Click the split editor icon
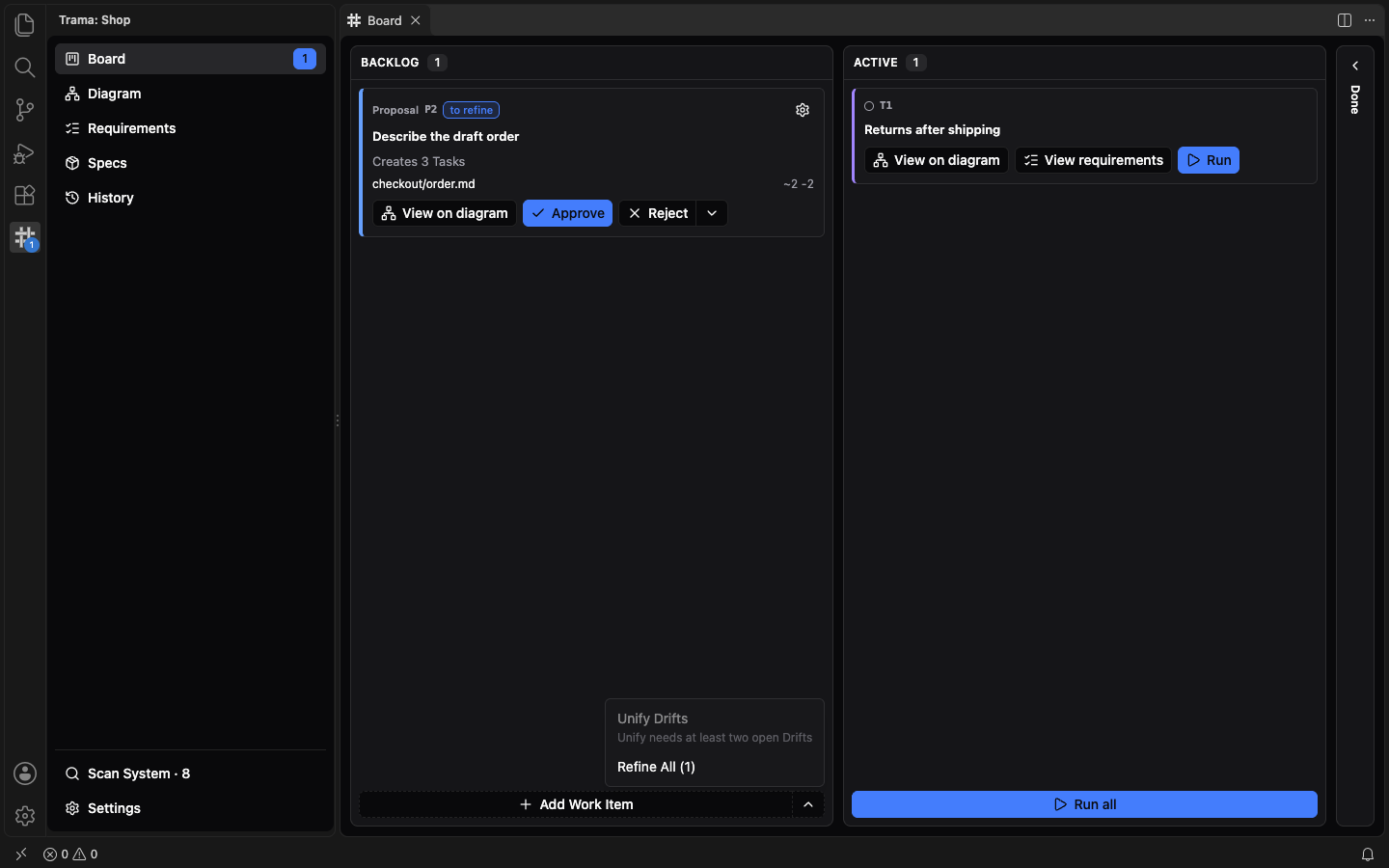The image size is (1389, 868). [x=1345, y=20]
